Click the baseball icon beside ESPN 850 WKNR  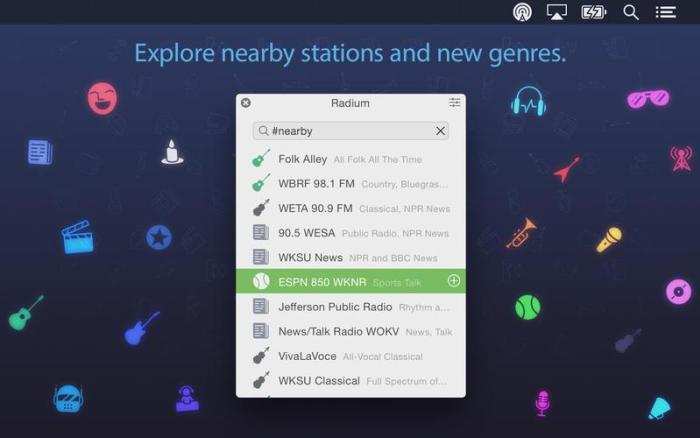[x=261, y=281]
